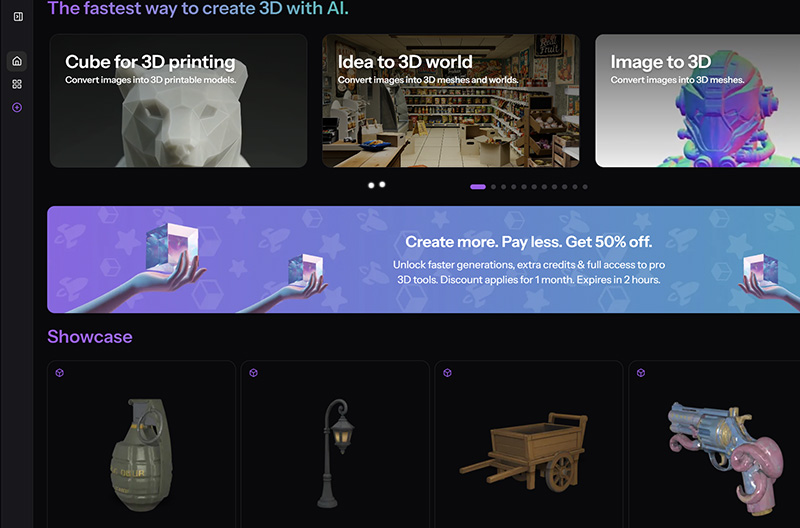800x528 pixels.
Task: Click the Showcase section heading
Action: 90,337
